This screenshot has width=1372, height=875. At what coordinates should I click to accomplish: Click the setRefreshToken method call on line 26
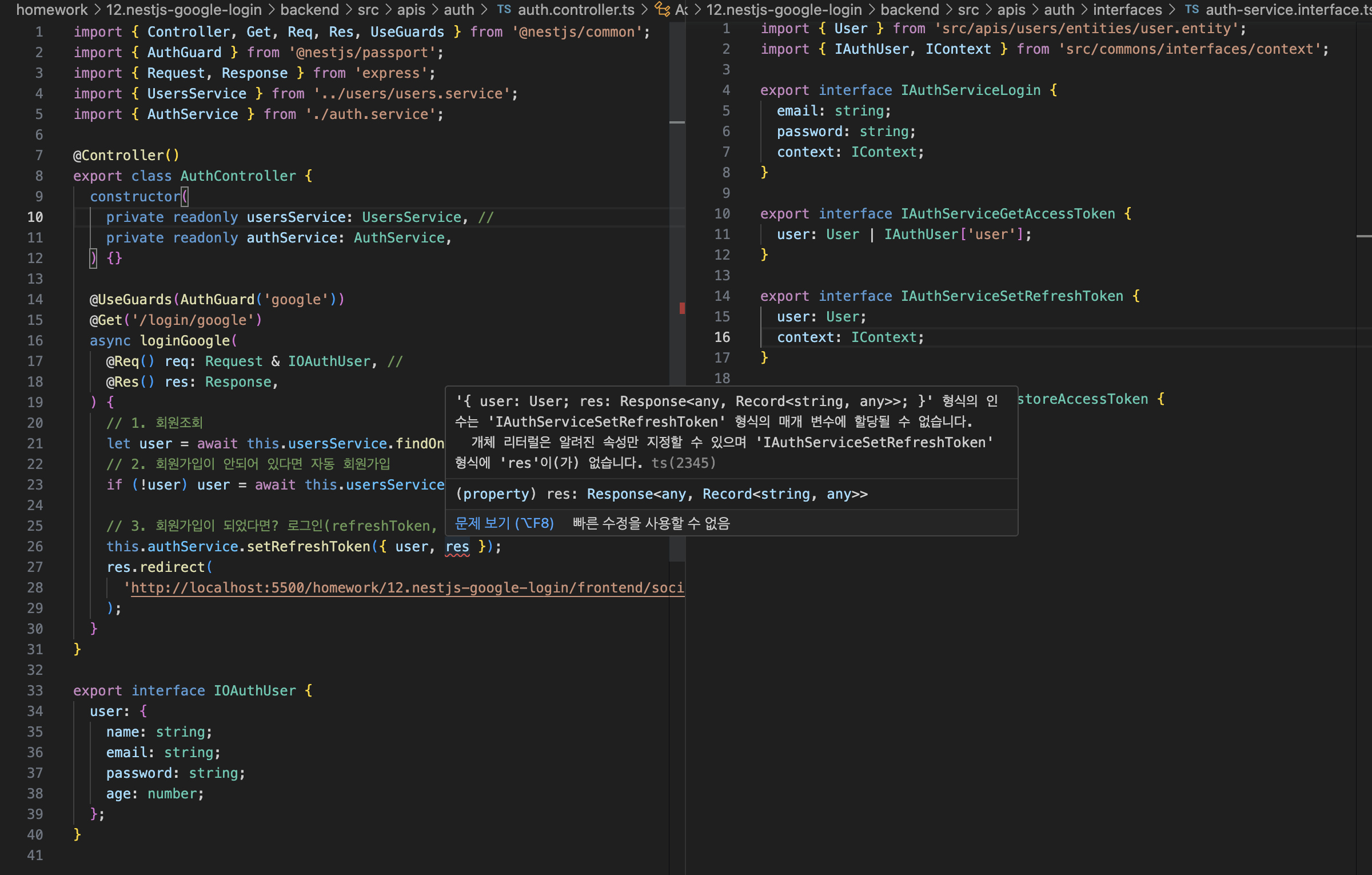pos(308,547)
